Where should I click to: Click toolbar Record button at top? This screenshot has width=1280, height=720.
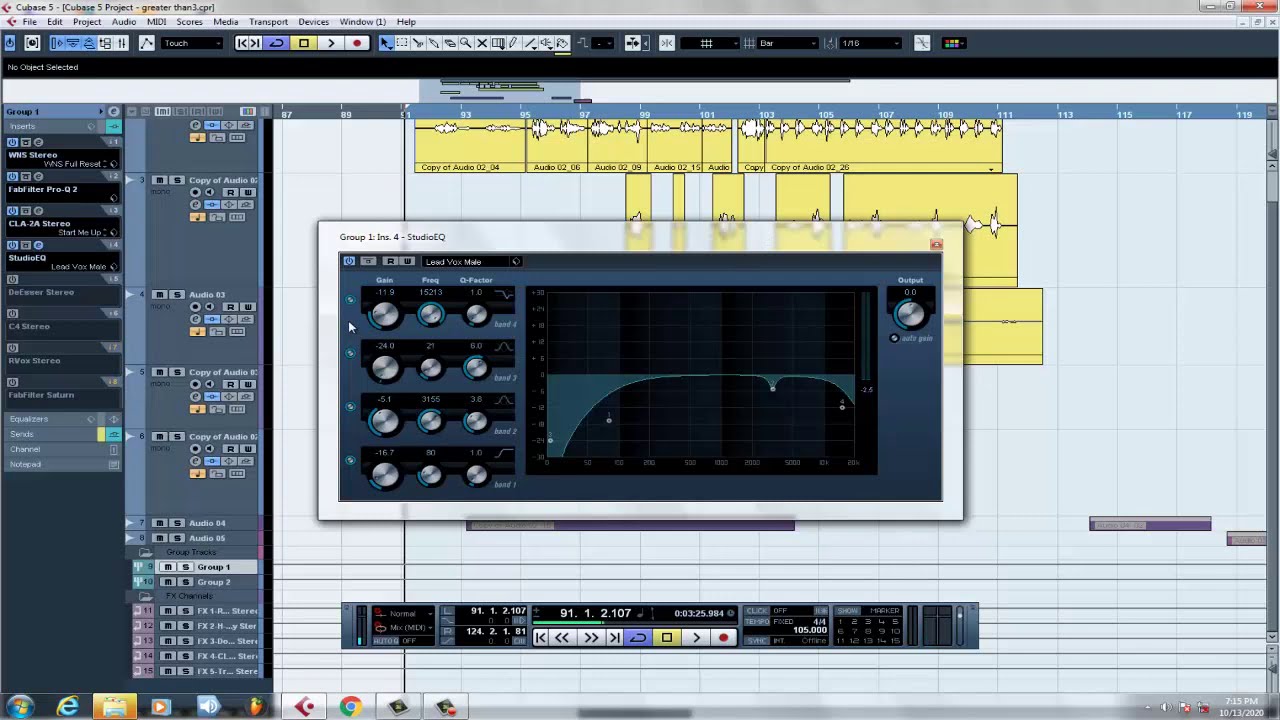357,43
